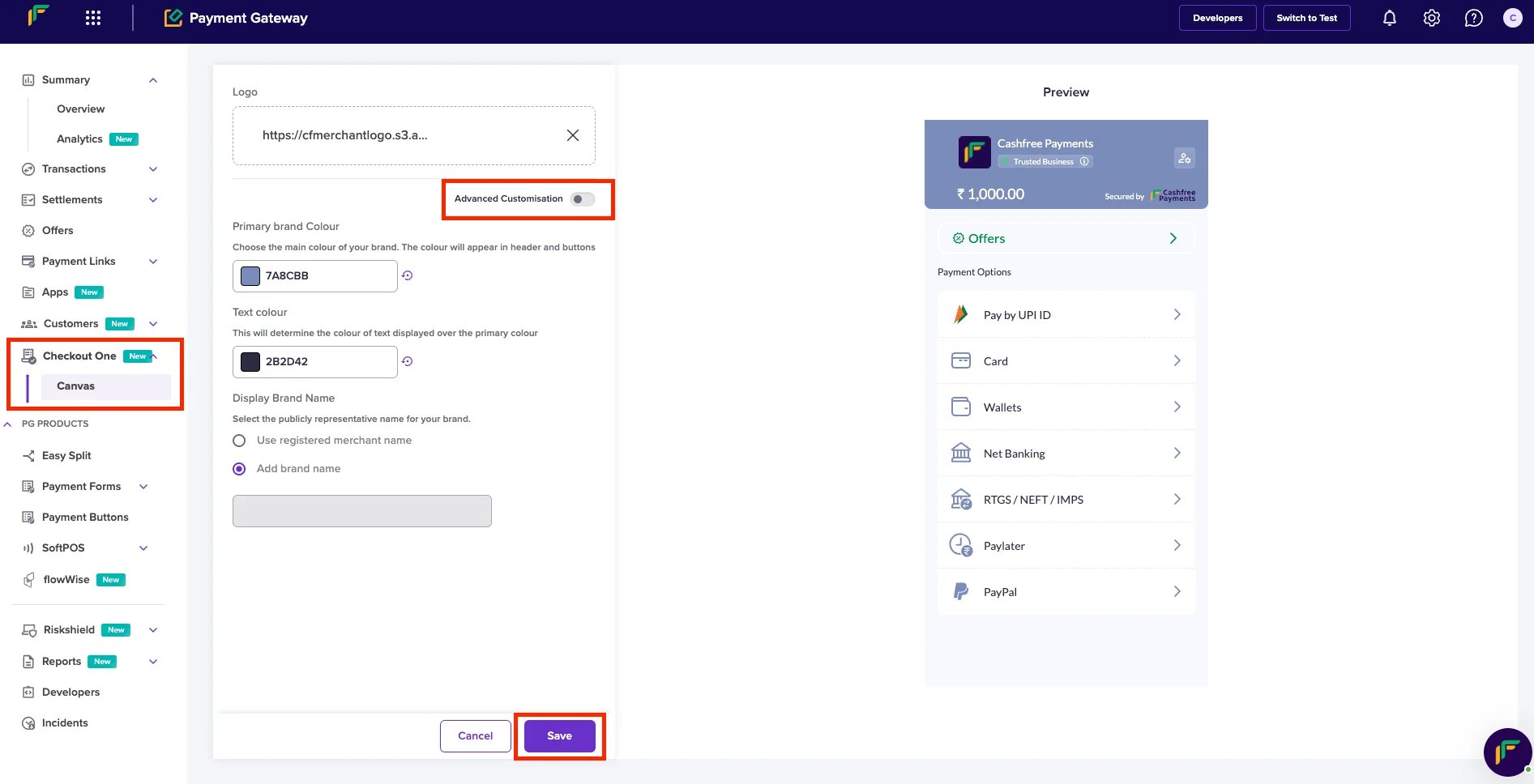Reset primary brand colour icon
The height and width of the screenshot is (784, 1534).
tap(408, 275)
